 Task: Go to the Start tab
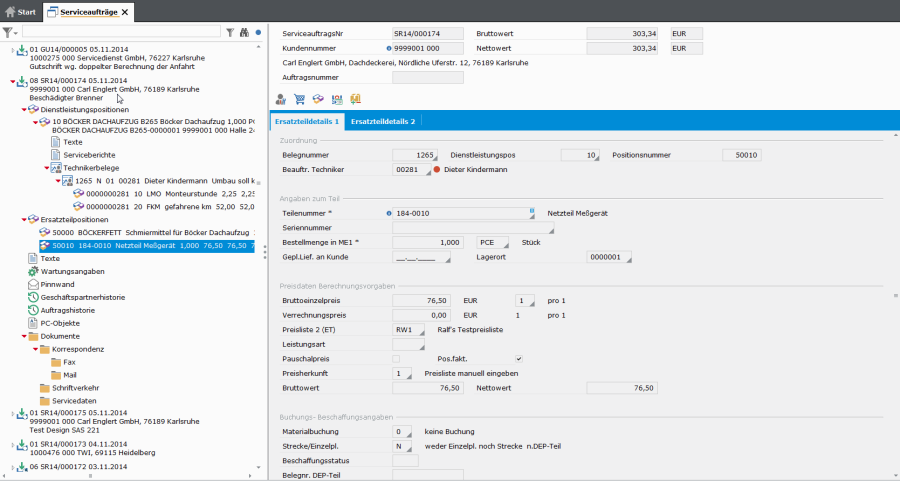tap(20, 11)
